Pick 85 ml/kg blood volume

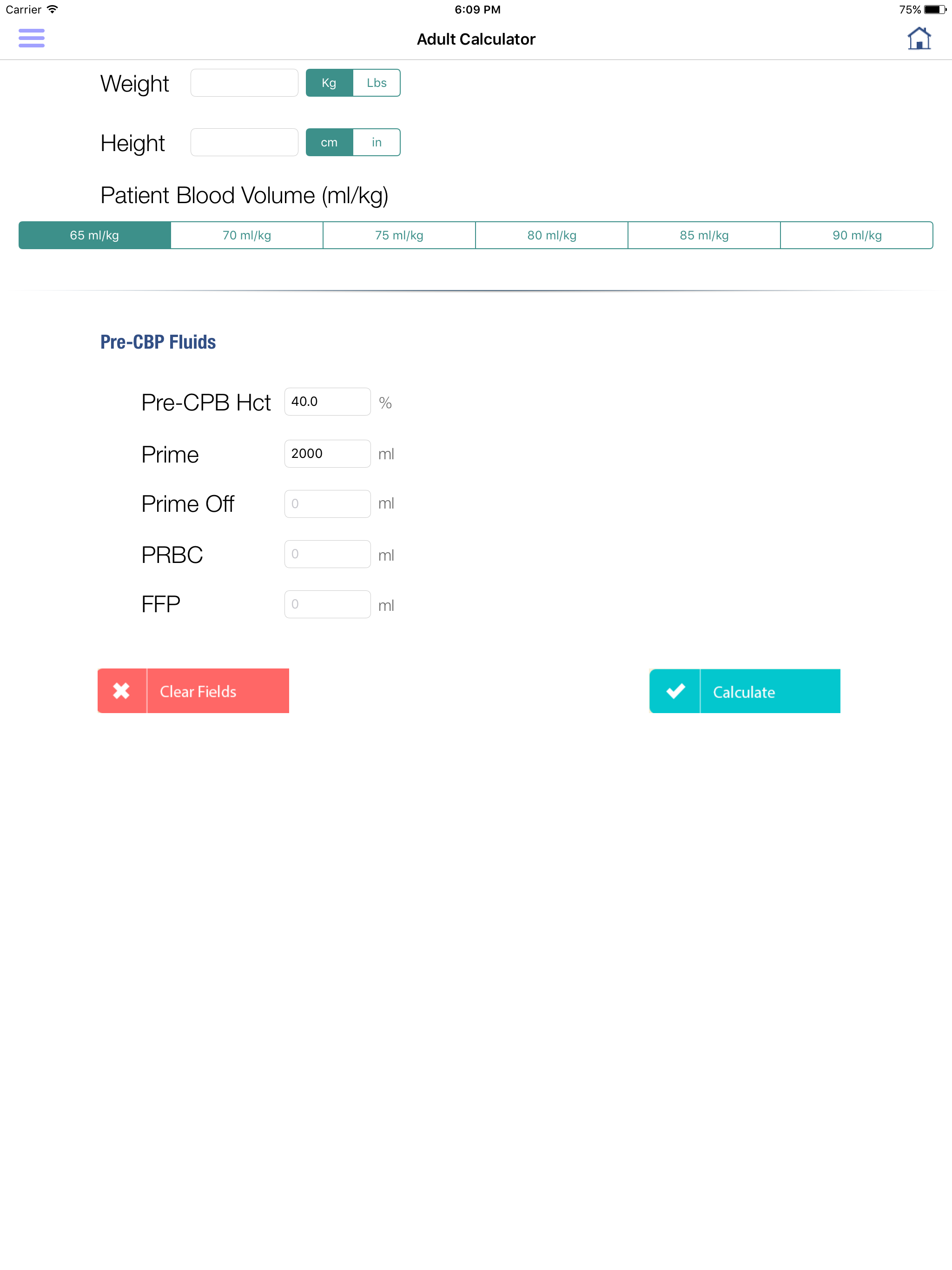click(704, 235)
